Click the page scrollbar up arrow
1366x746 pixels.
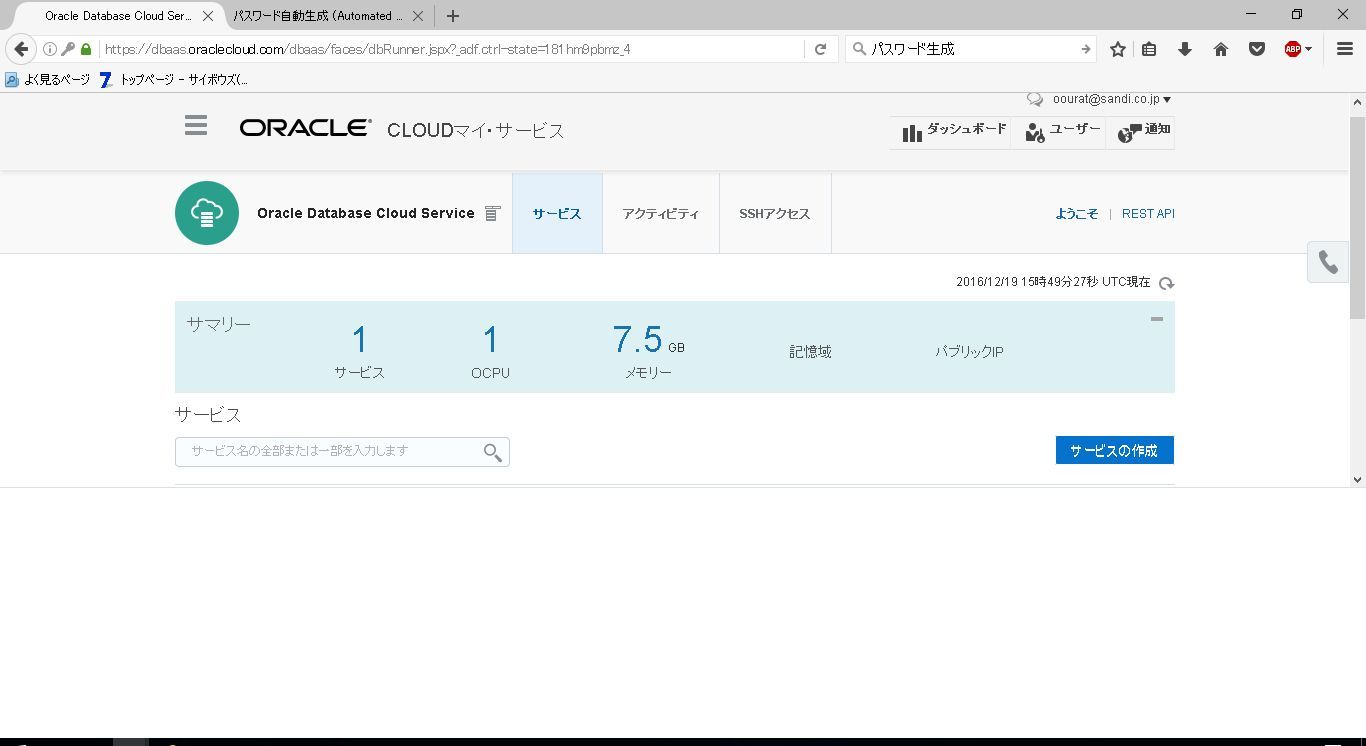click(1357, 102)
